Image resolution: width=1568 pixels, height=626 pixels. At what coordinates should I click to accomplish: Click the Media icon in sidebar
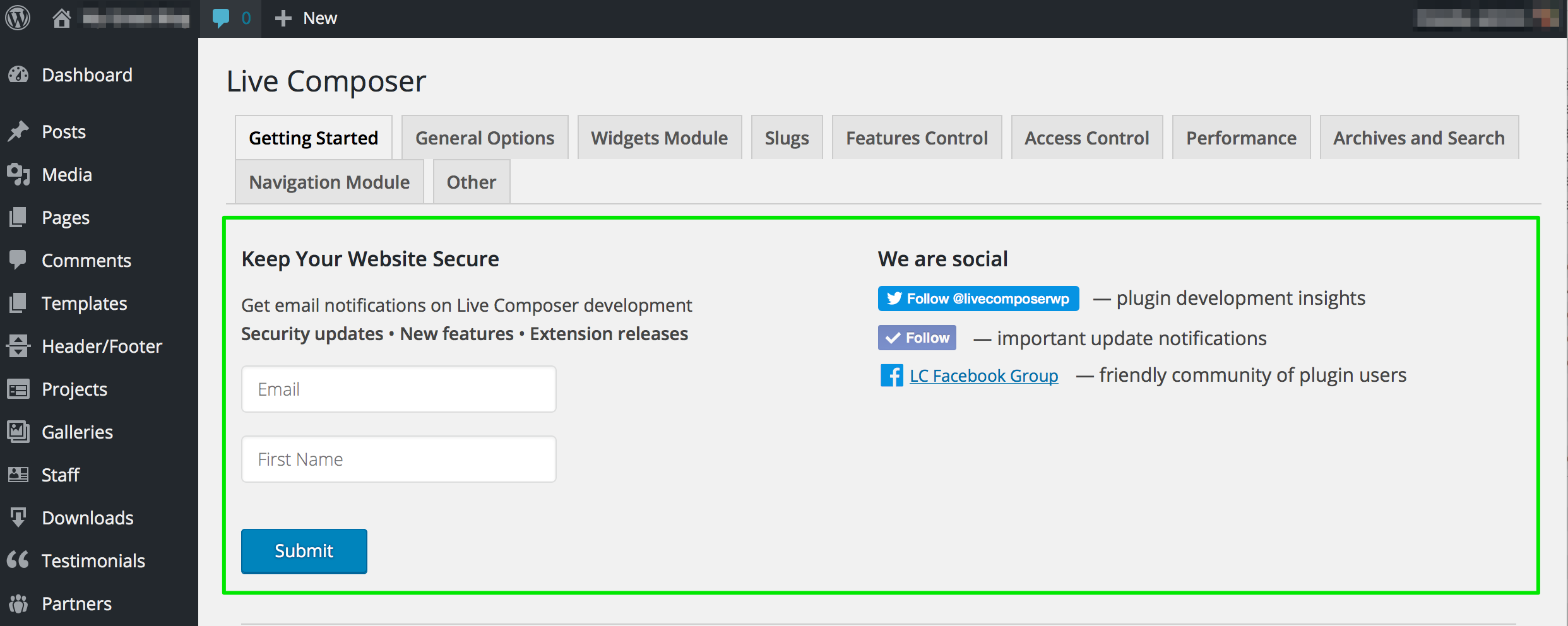point(19,174)
